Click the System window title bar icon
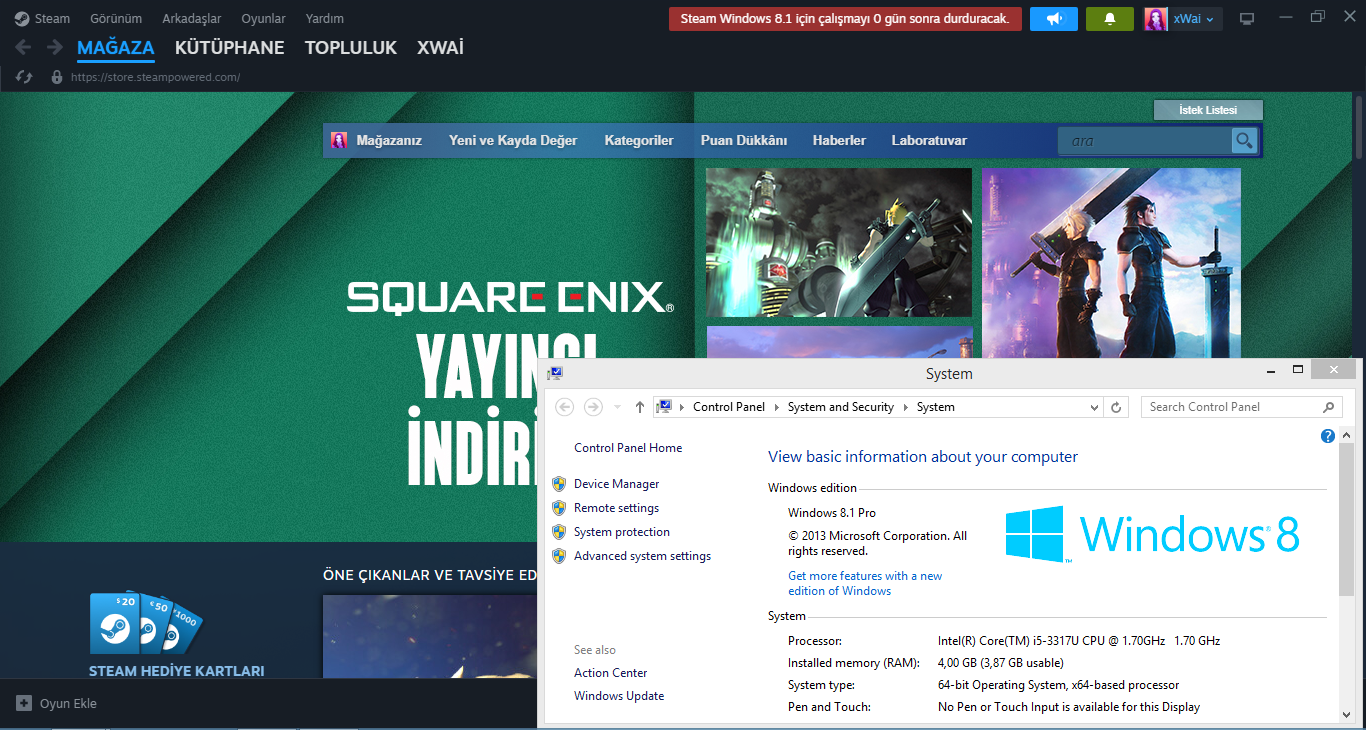 point(554,373)
